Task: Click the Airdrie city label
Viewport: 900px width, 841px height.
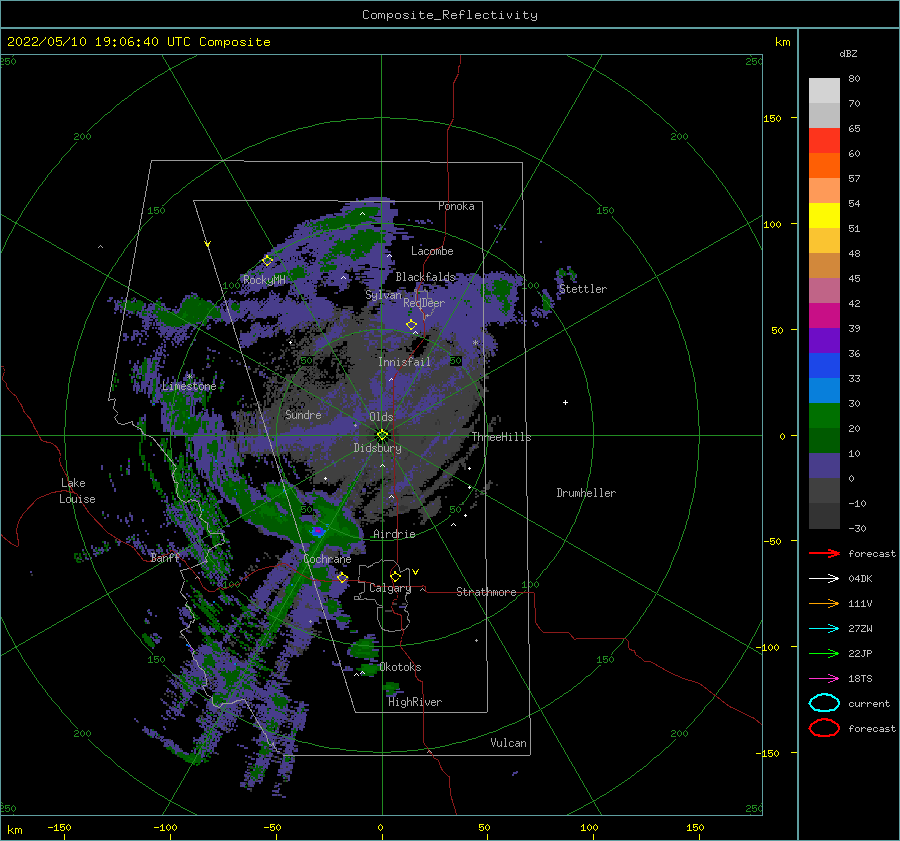Action: pyautogui.click(x=394, y=534)
